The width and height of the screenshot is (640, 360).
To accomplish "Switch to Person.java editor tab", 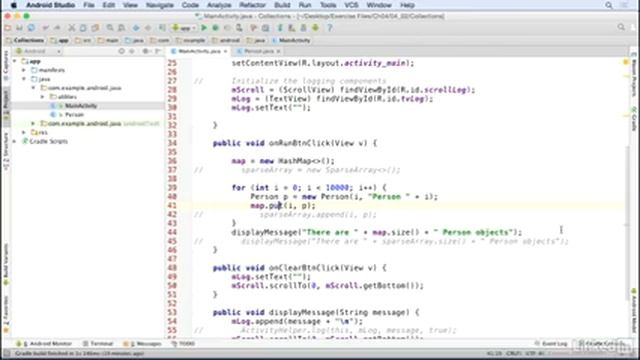I will click(258, 51).
